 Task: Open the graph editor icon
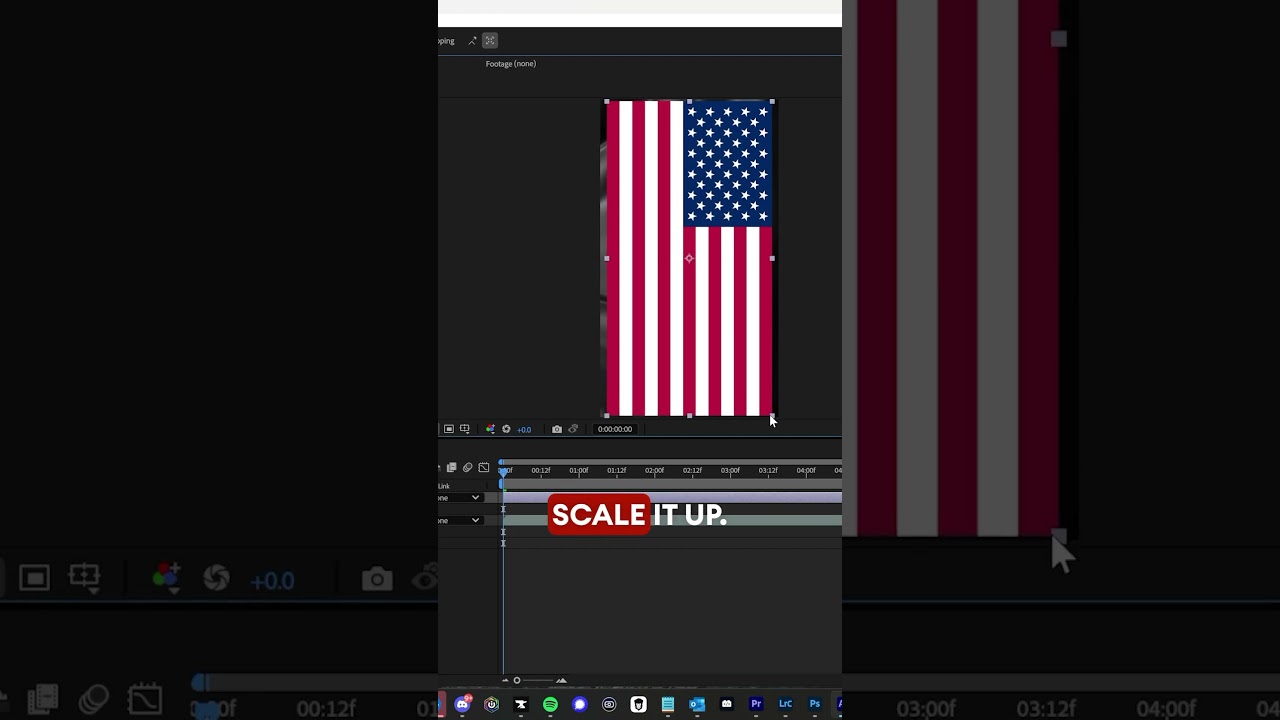click(484, 467)
